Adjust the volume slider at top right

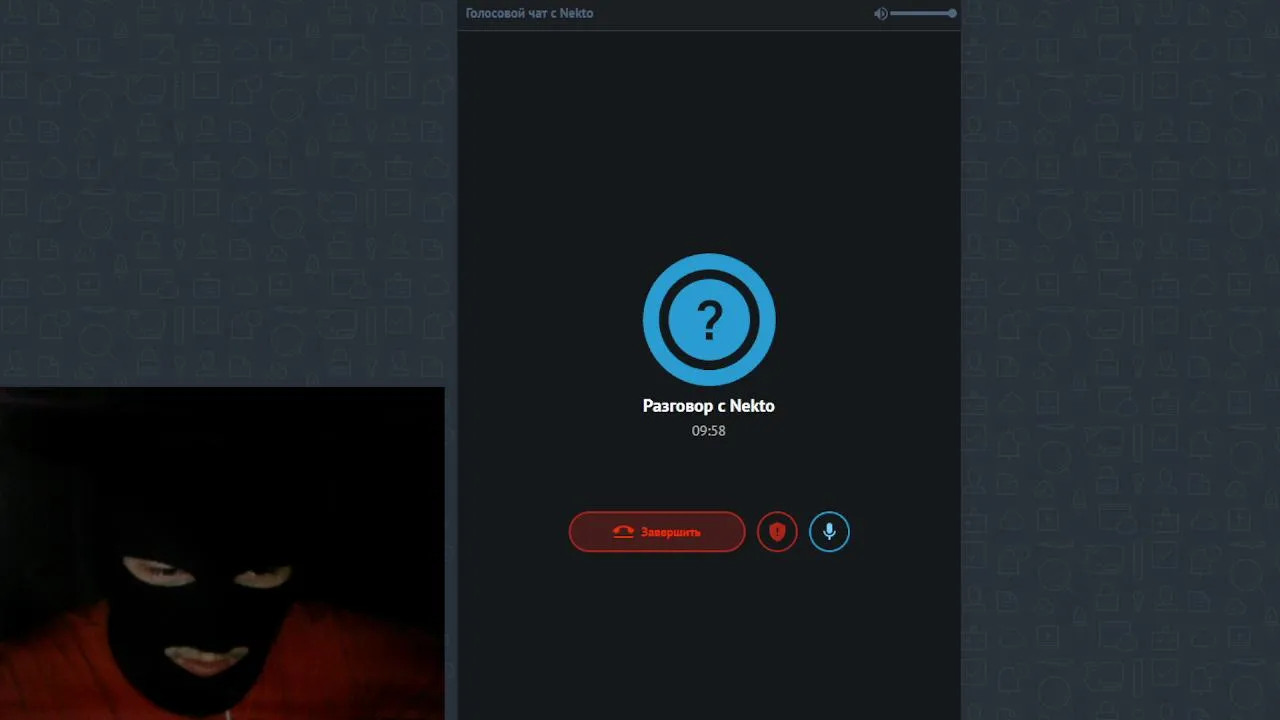(x=923, y=14)
